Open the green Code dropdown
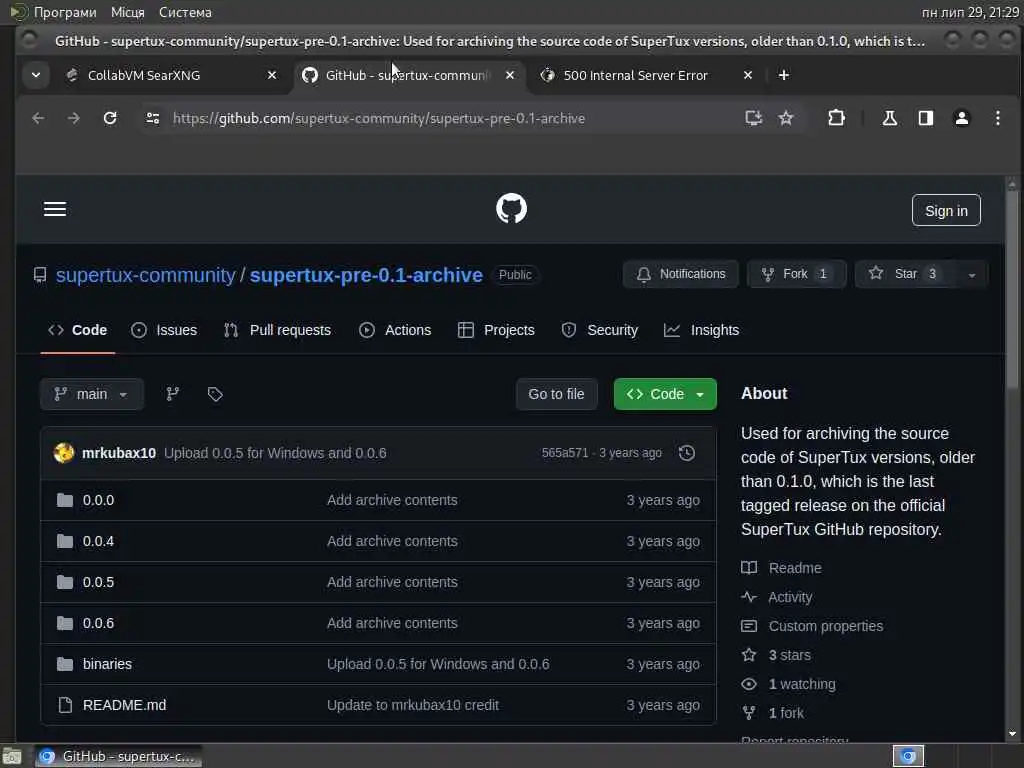Screen dimensions: 1024x768 pyautogui.click(x=665, y=394)
